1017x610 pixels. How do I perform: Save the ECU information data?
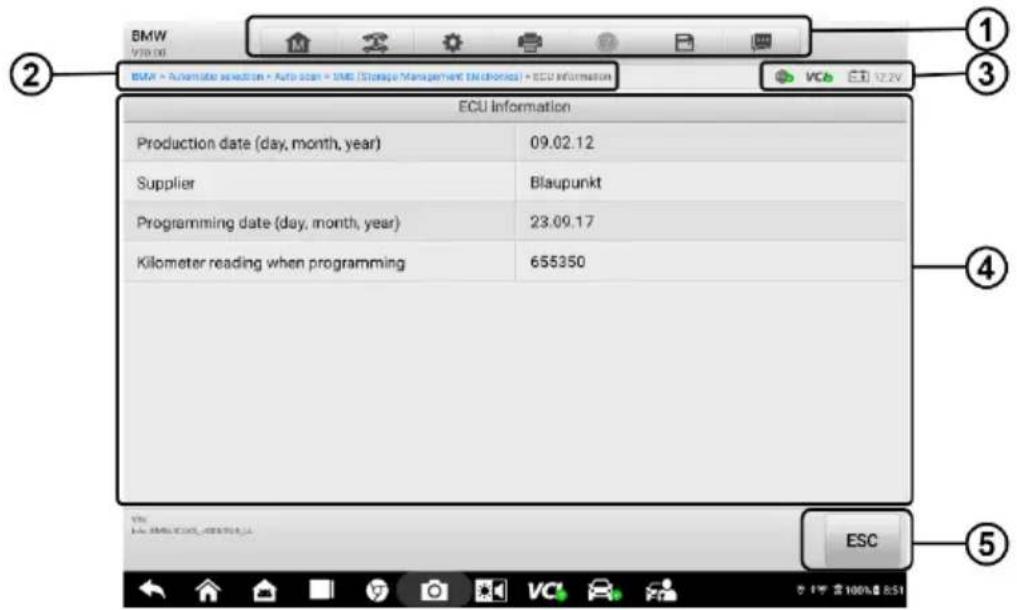684,43
